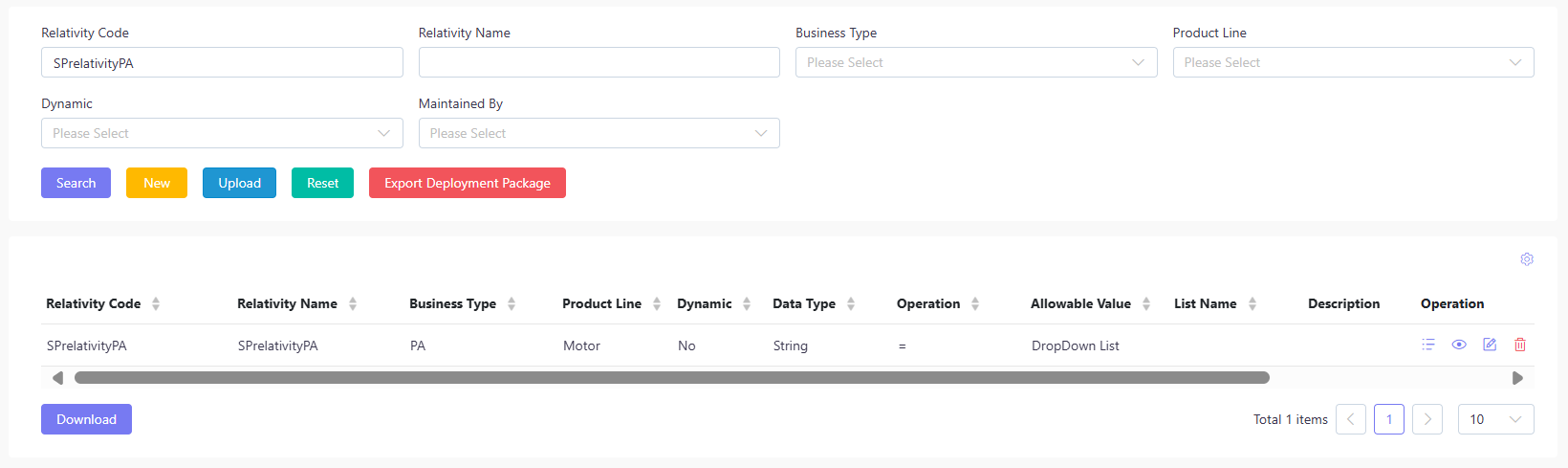View the SPrelativityPA record with eye icon
Viewport: 1568px width, 468px height.
click(1459, 345)
